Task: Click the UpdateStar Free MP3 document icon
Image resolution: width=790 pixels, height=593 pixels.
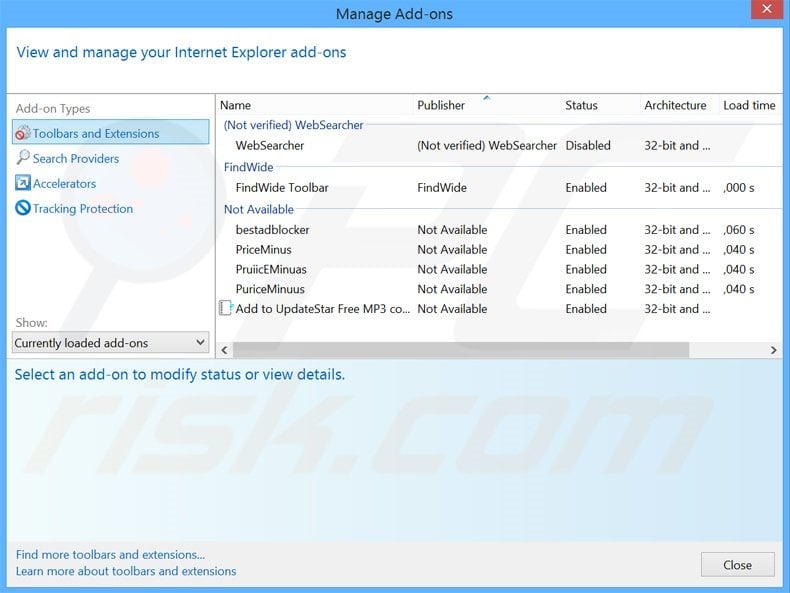Action: (226, 308)
